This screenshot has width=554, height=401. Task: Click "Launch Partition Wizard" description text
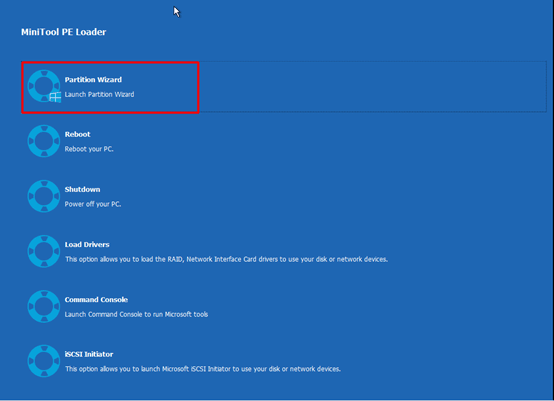pyautogui.click(x=99, y=94)
